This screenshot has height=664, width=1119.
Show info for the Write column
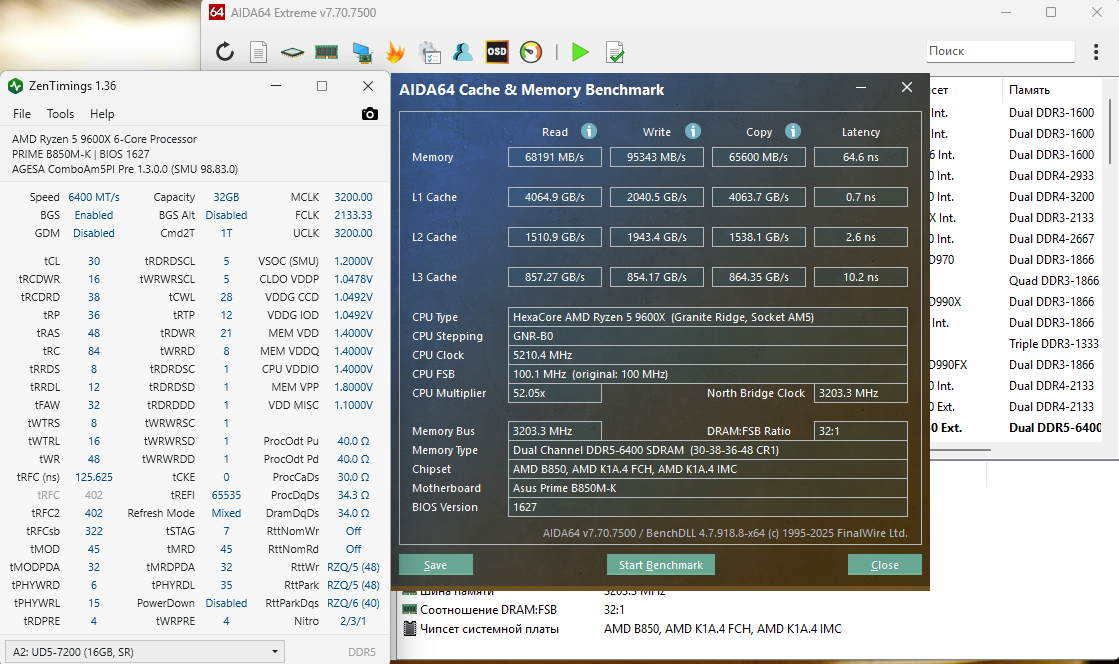[x=693, y=131]
